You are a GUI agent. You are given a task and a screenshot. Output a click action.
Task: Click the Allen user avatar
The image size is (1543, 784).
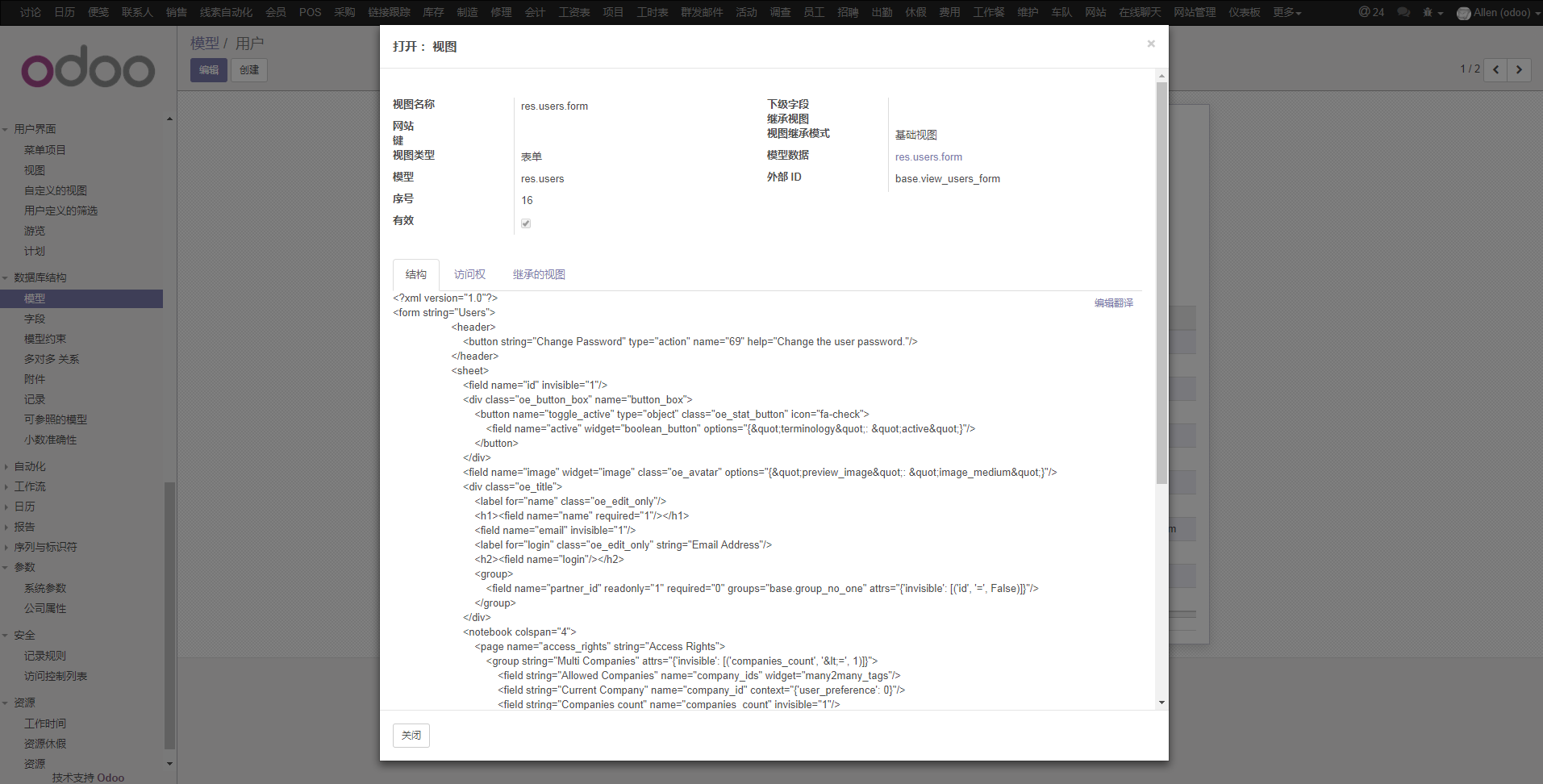(x=1464, y=13)
